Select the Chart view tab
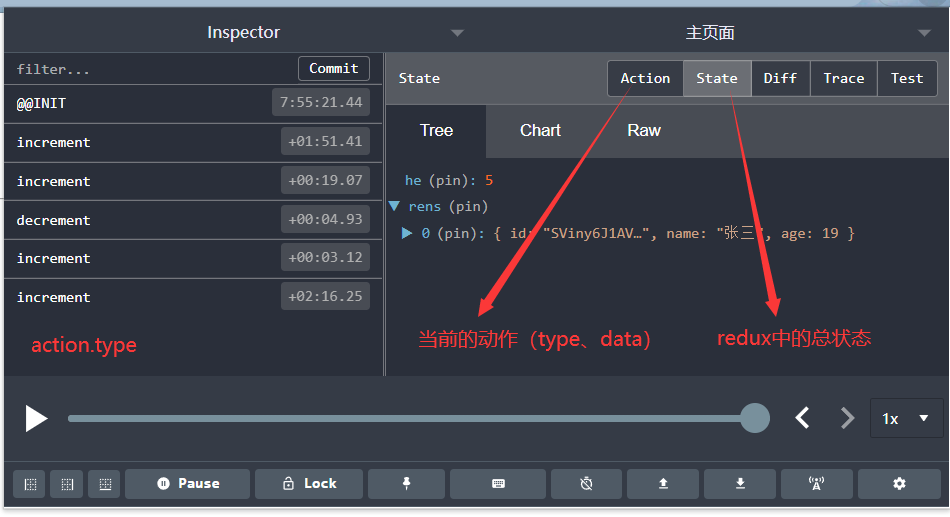Viewport: 950px width, 517px height. 540,130
